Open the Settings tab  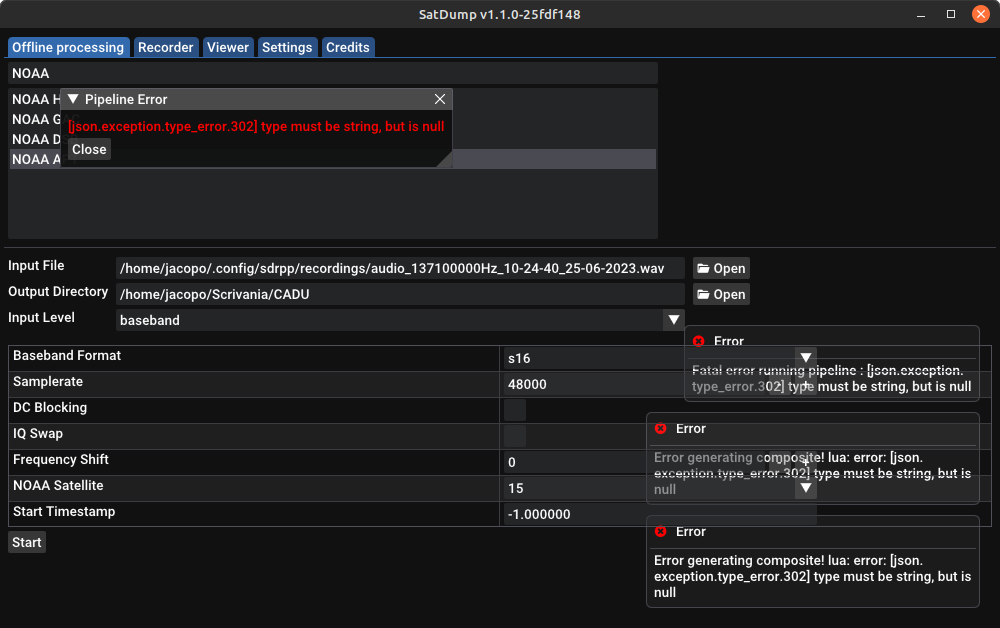(287, 46)
